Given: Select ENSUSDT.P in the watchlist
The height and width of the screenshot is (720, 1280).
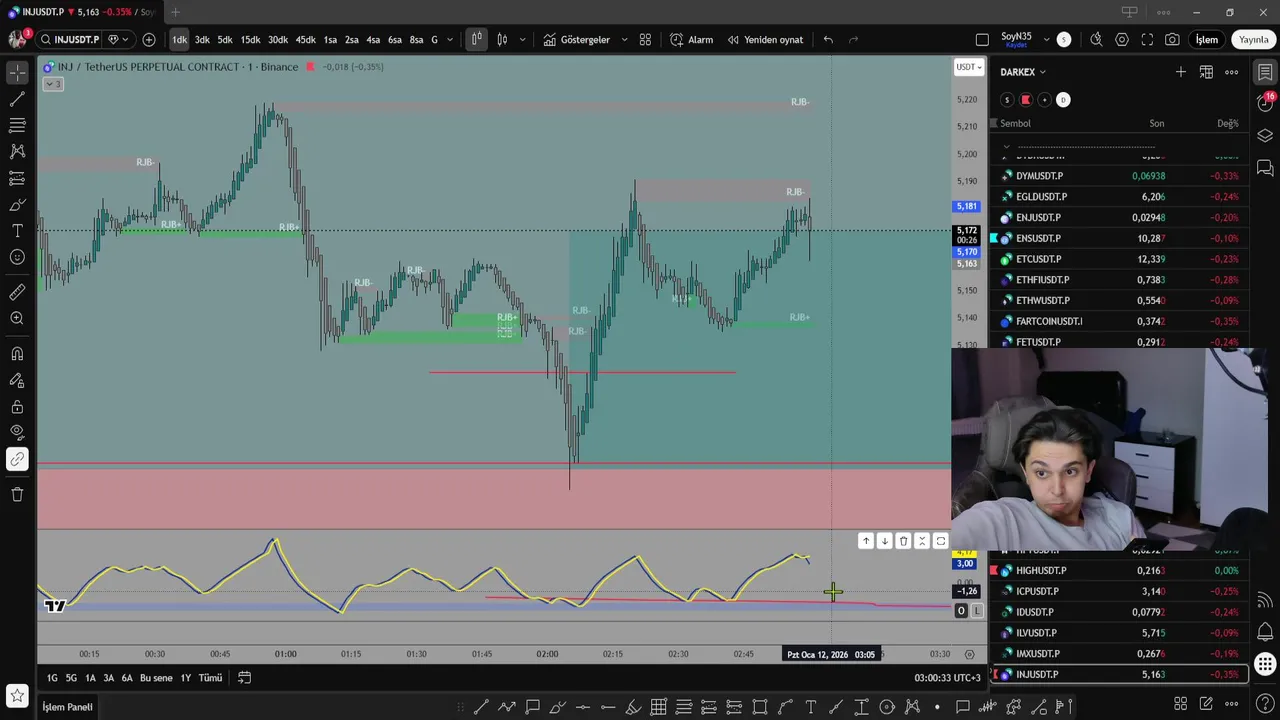Looking at the screenshot, I should 1118,238.
